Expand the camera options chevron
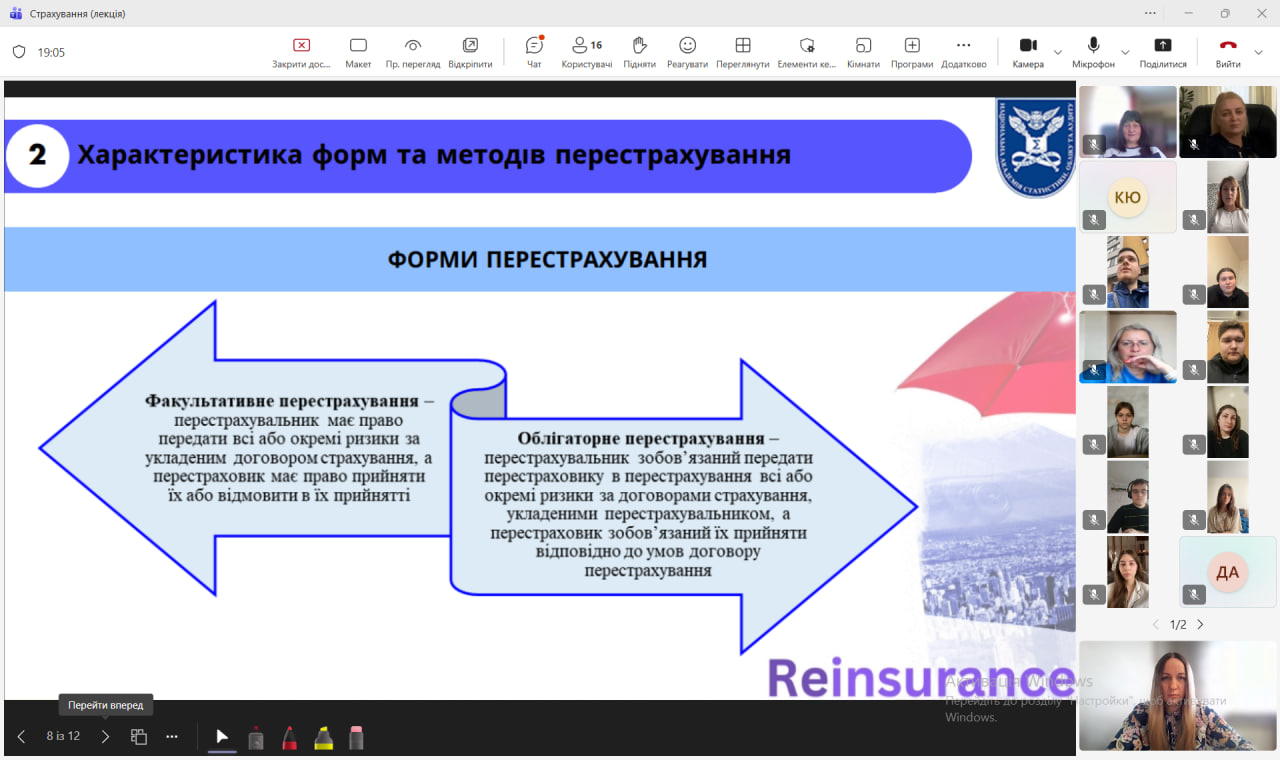Image resolution: width=1280 pixels, height=760 pixels. pyautogui.click(x=1058, y=52)
